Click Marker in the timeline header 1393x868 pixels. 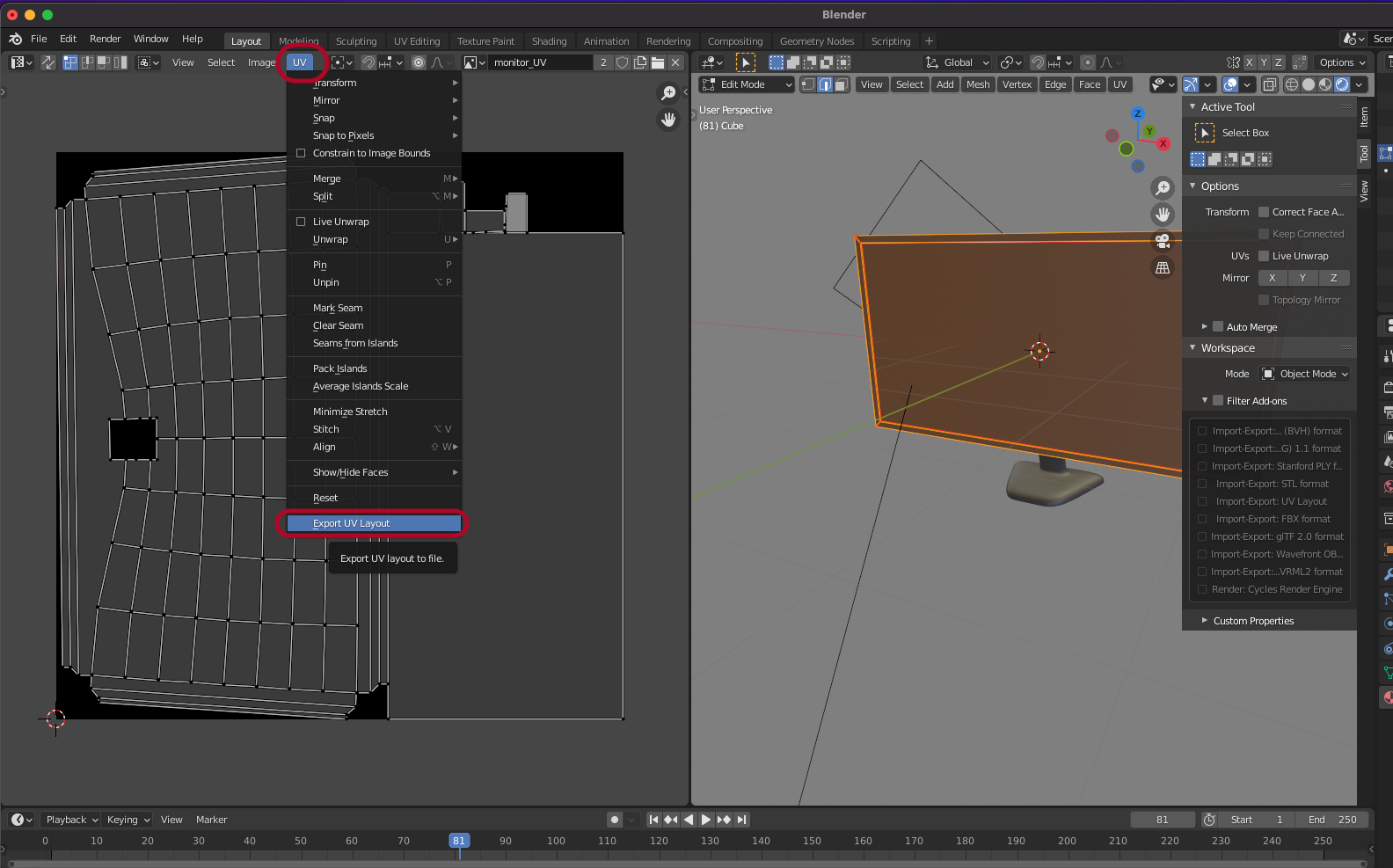(x=211, y=820)
